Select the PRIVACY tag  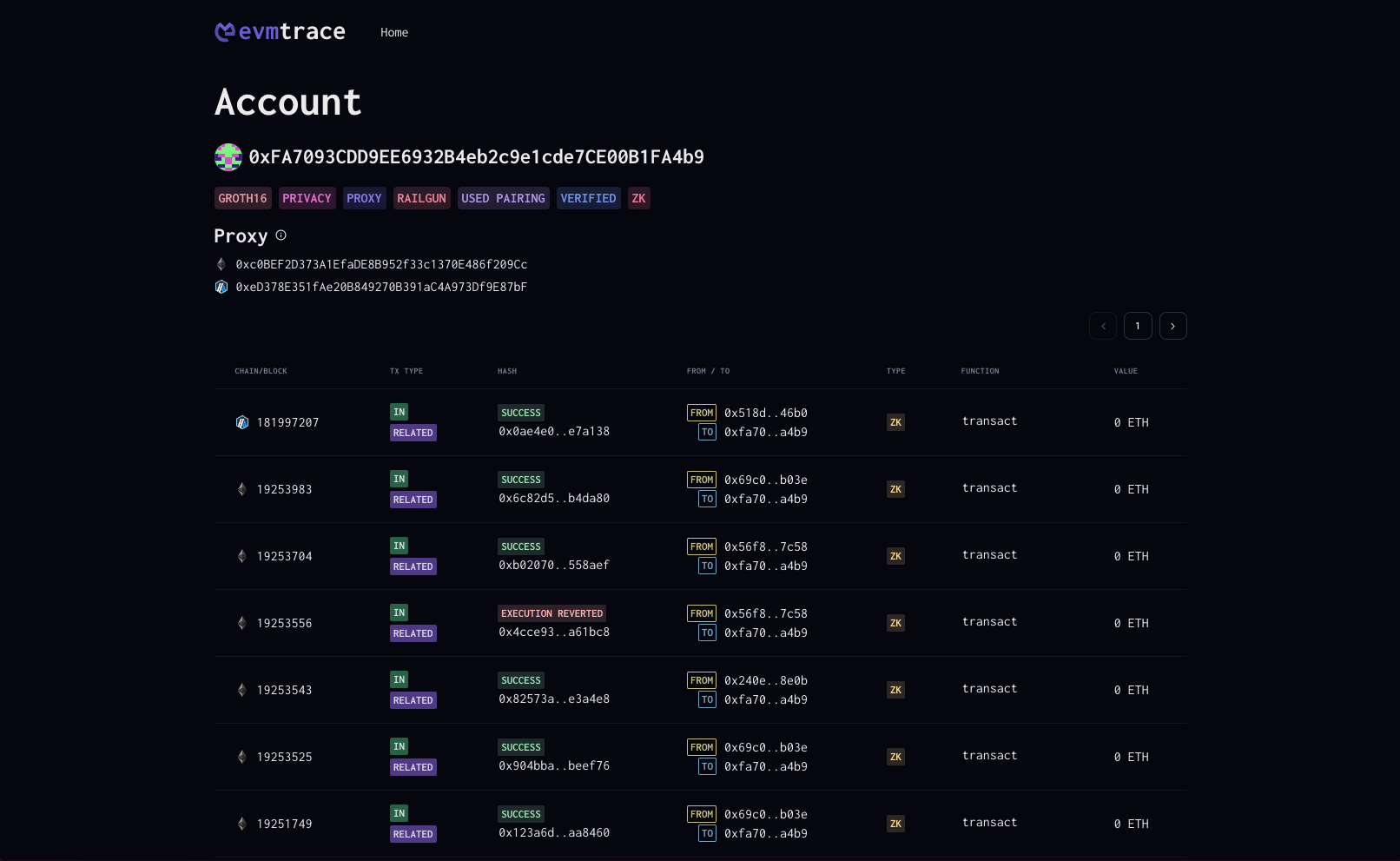point(307,198)
